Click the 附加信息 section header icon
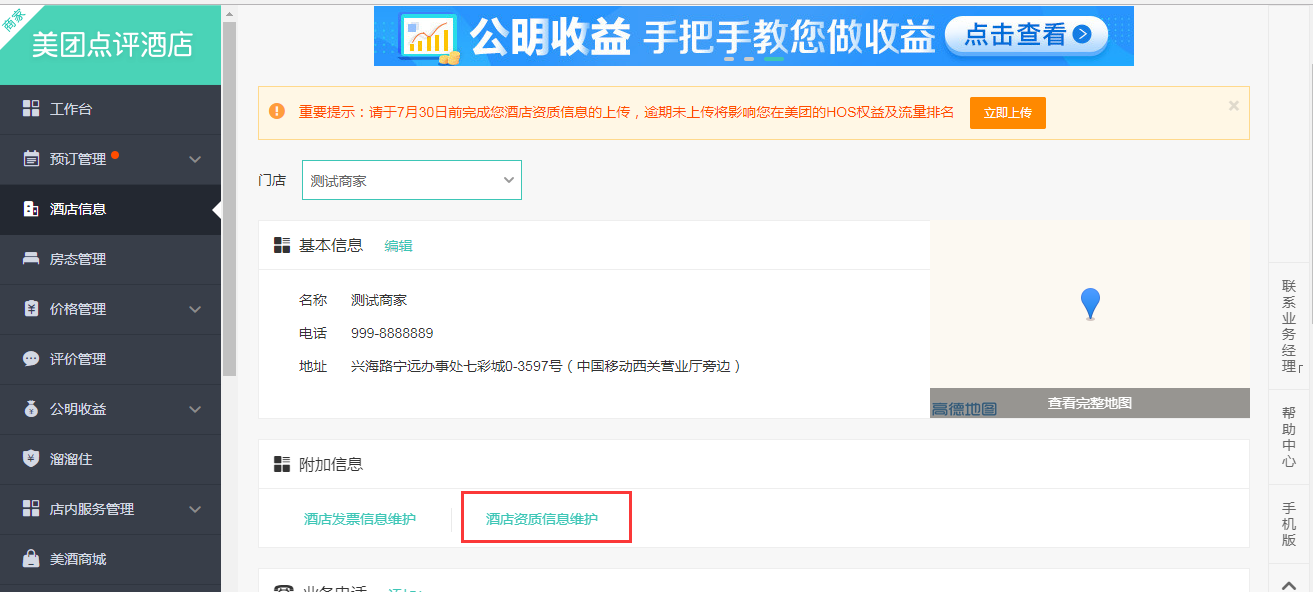 pyautogui.click(x=282, y=464)
